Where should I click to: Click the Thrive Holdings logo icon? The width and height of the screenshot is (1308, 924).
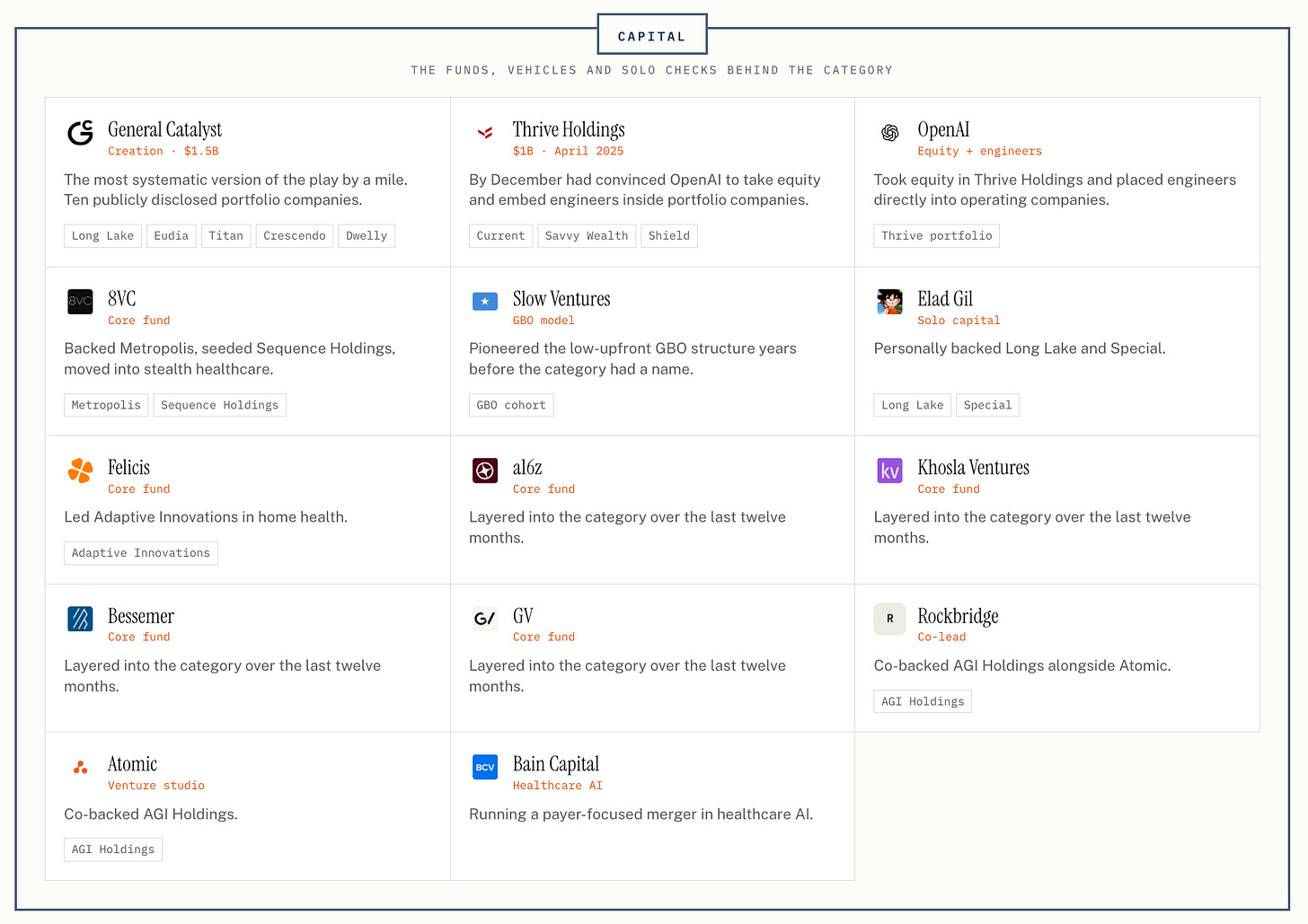[x=485, y=133]
